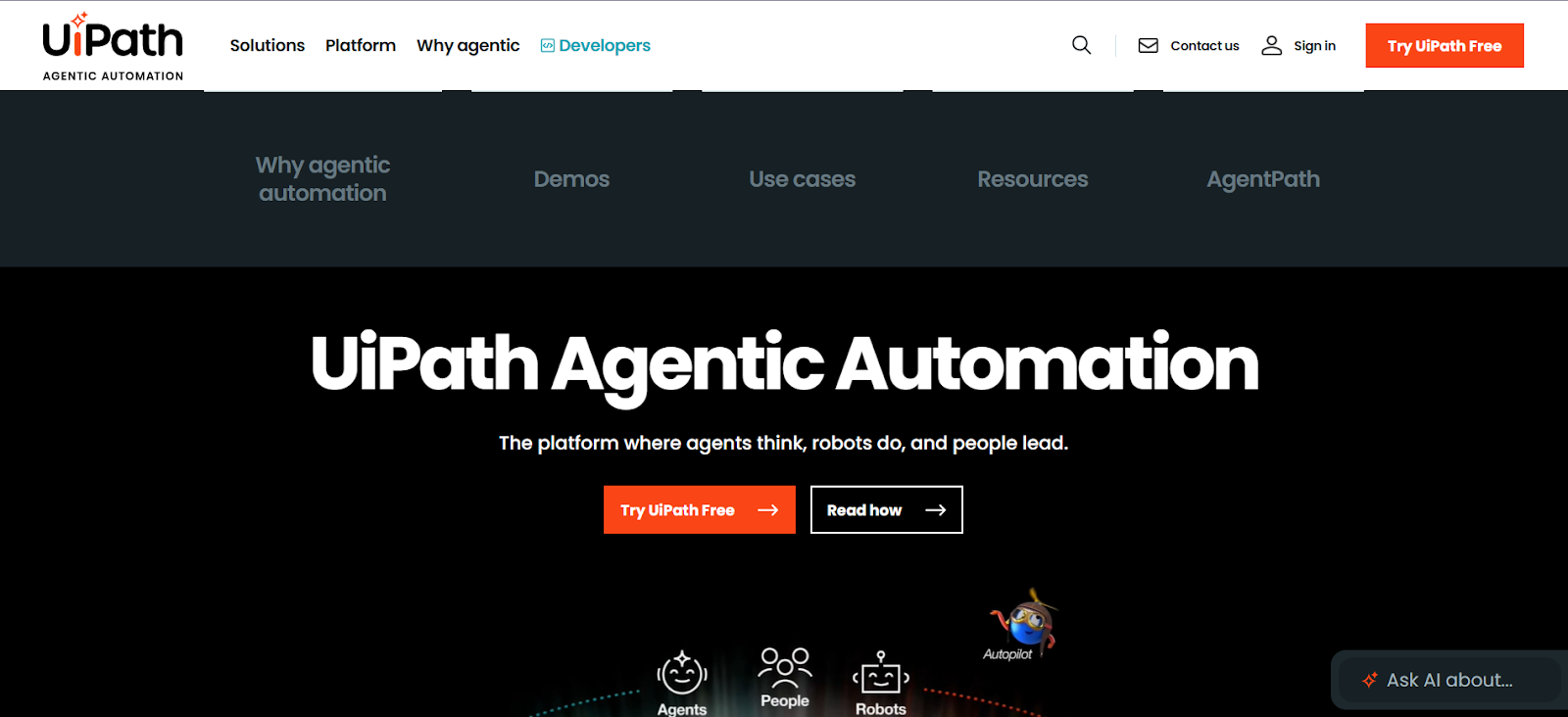
Task: Click arrow on hero Try UiPath Free
Action: coord(768,510)
